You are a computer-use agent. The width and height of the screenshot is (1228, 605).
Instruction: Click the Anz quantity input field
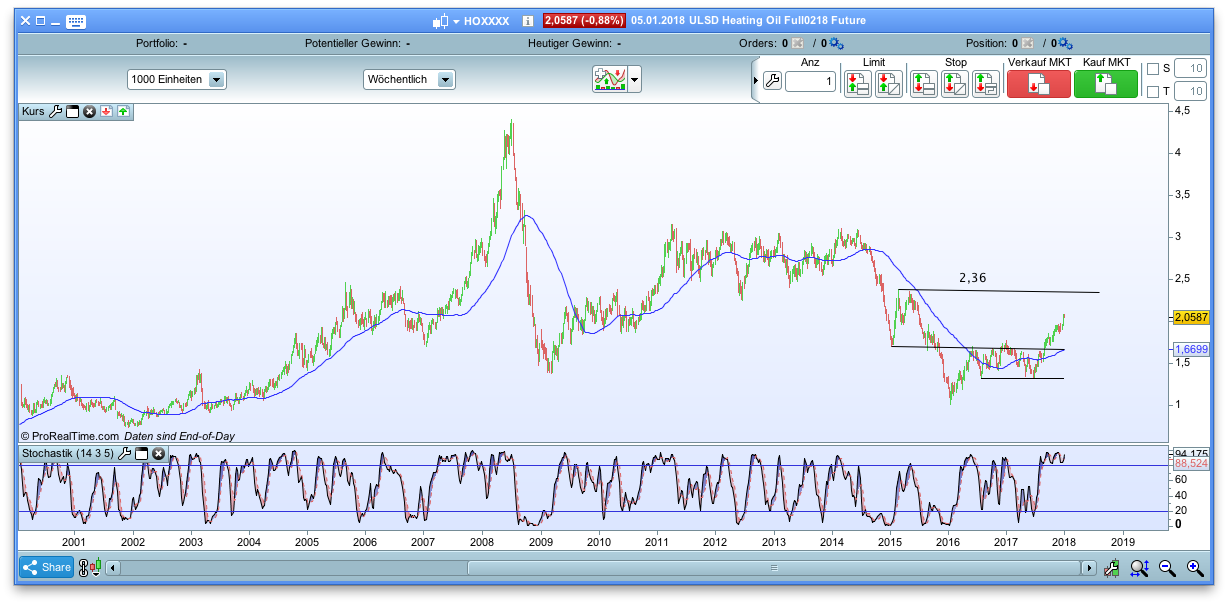tap(810, 82)
